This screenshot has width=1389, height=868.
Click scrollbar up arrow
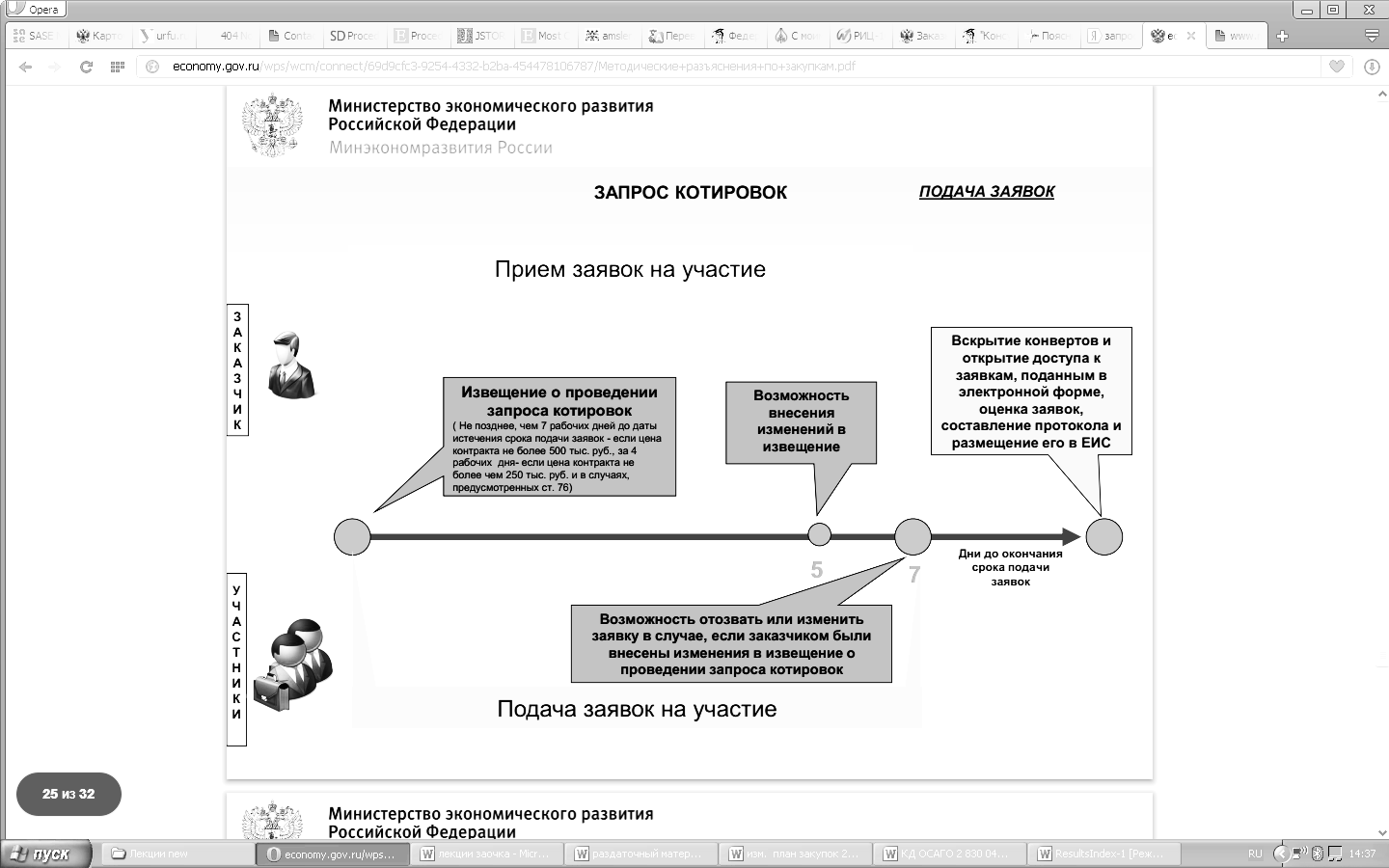(1380, 93)
